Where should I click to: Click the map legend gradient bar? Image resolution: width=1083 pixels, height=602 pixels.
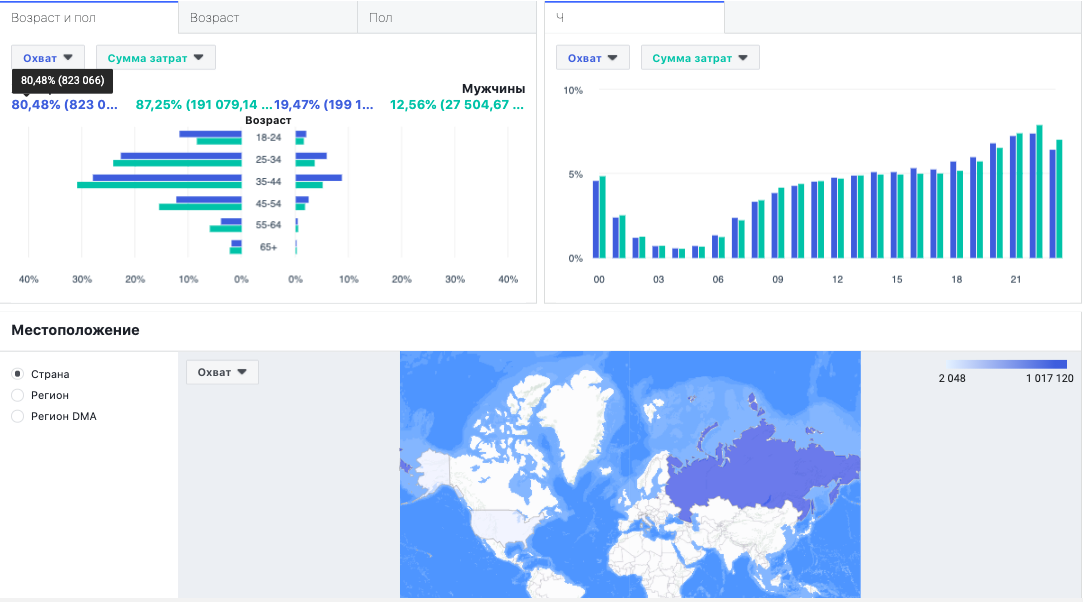pos(1006,364)
